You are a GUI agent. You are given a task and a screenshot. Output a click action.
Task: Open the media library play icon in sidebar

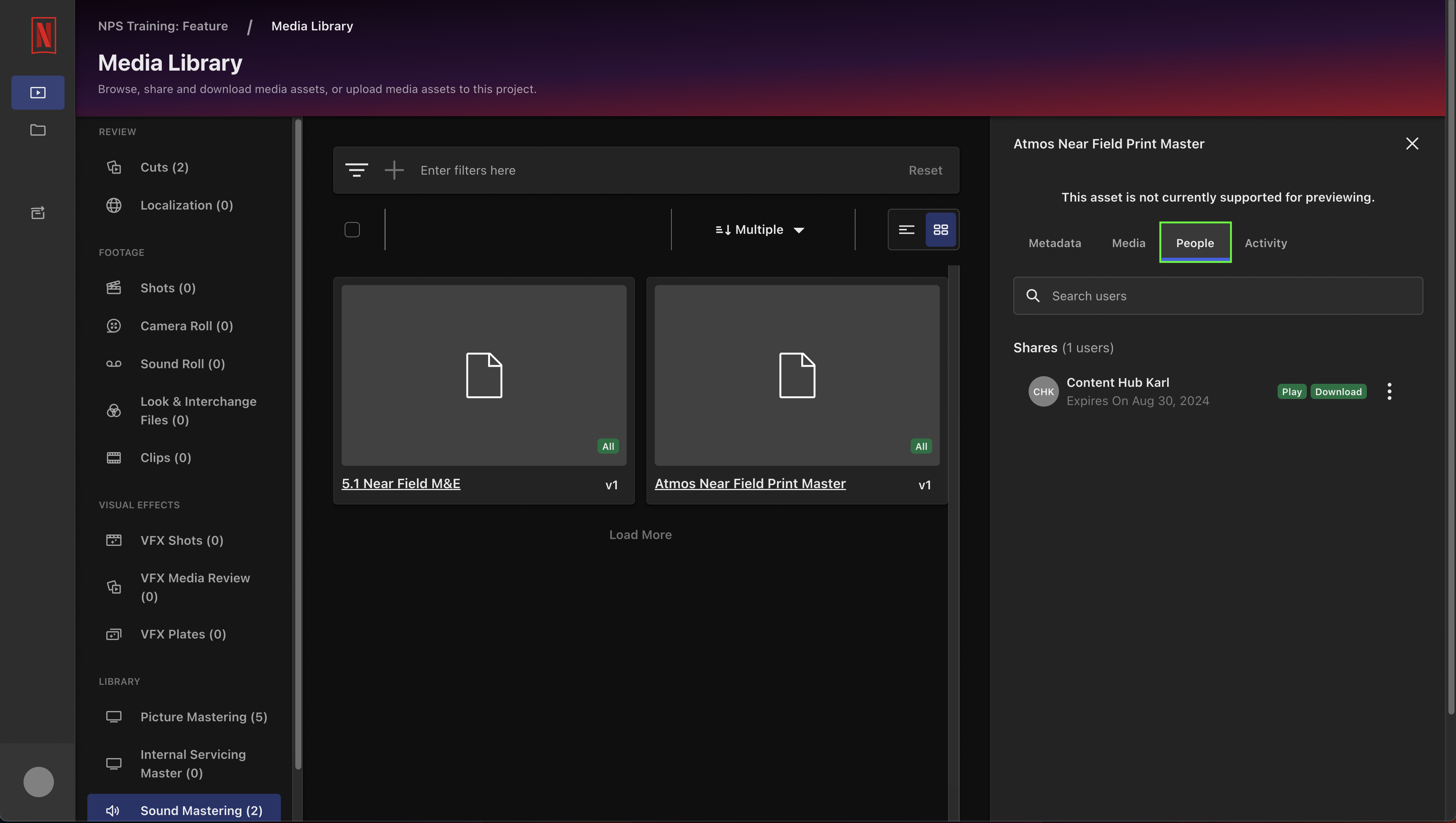(x=38, y=93)
